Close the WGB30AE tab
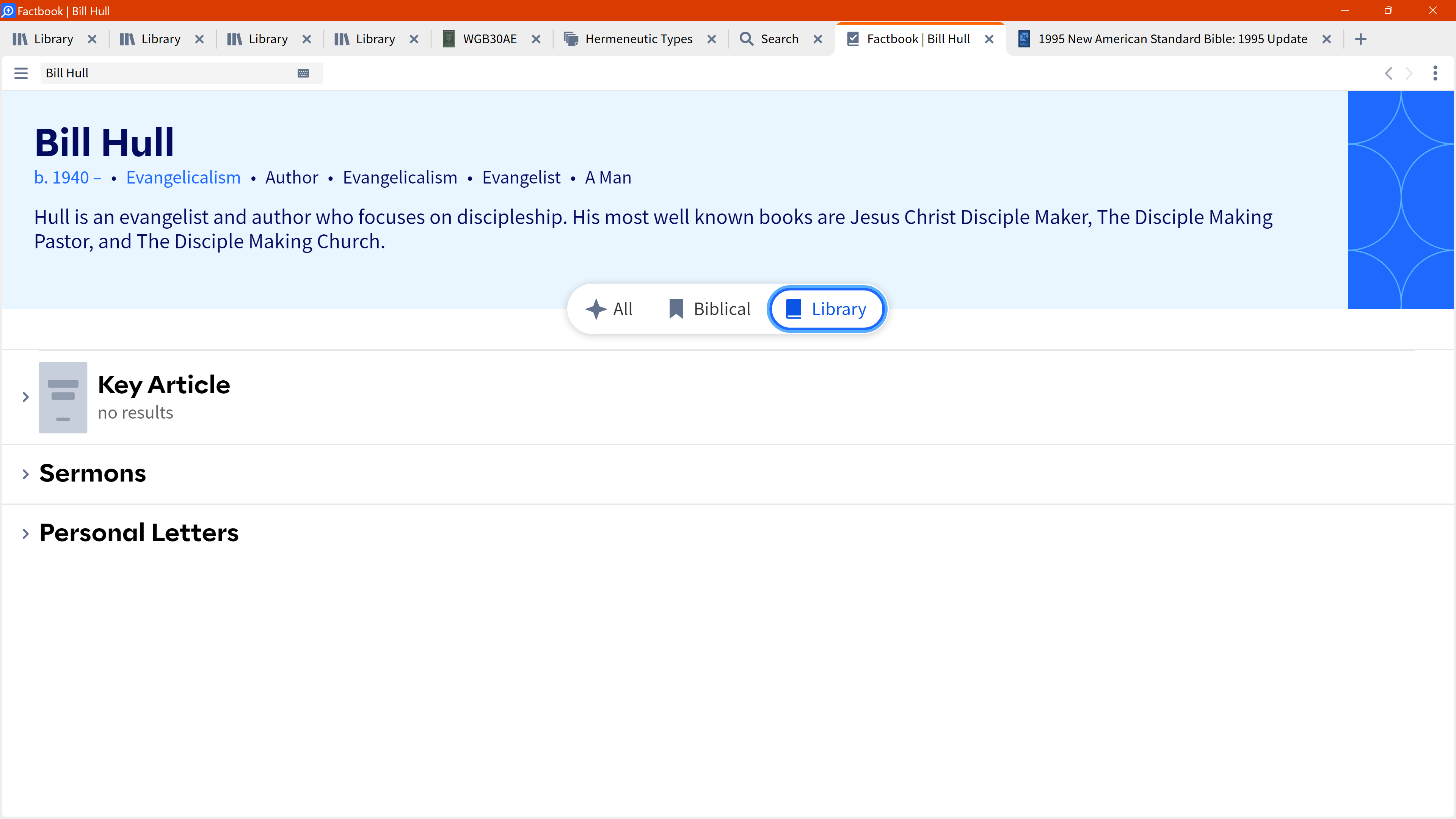This screenshot has width=1456, height=819. tap(537, 39)
